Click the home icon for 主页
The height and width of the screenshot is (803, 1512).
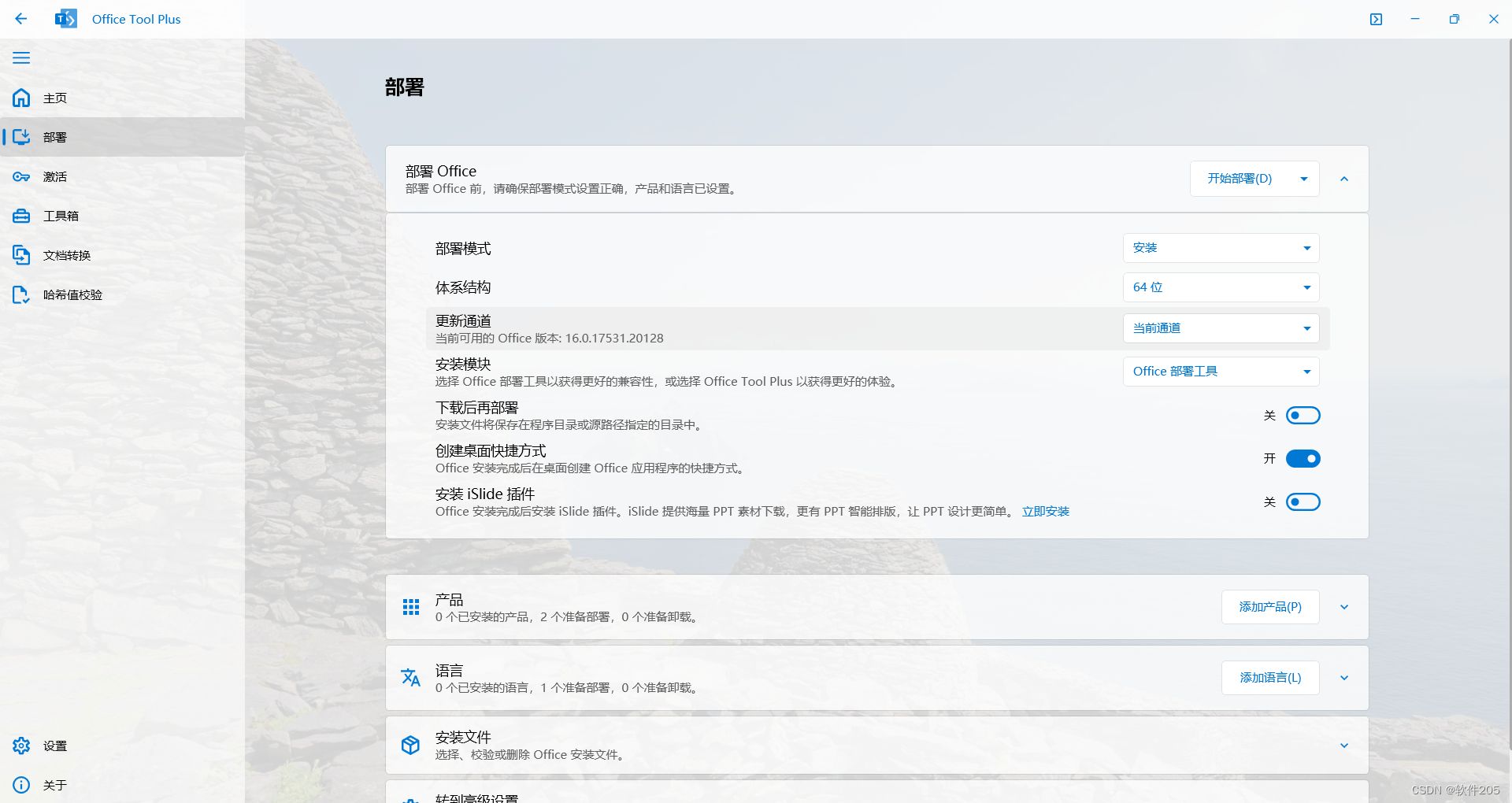pyautogui.click(x=21, y=98)
